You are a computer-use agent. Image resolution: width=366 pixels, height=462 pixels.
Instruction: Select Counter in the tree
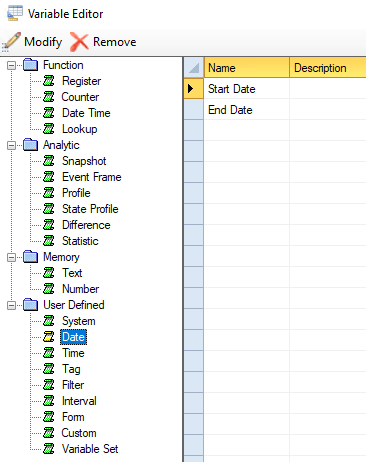80,97
